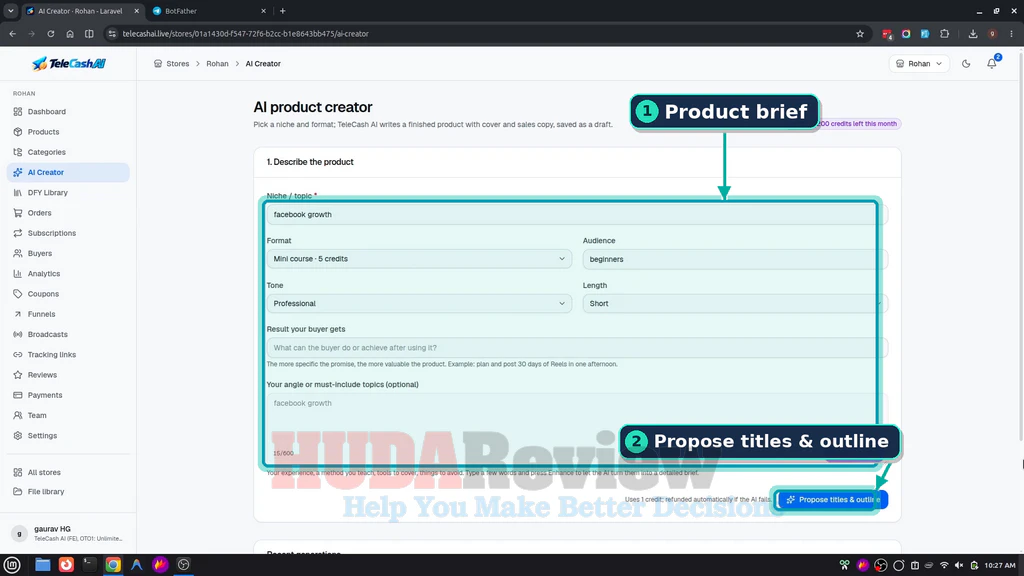The image size is (1024, 576).
Task: Click Propose titles & outline button
Action: point(833,500)
